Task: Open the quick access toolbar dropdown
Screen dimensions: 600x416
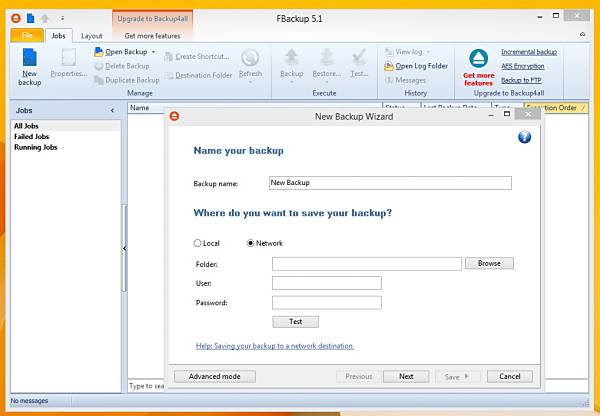Action: coord(62,18)
